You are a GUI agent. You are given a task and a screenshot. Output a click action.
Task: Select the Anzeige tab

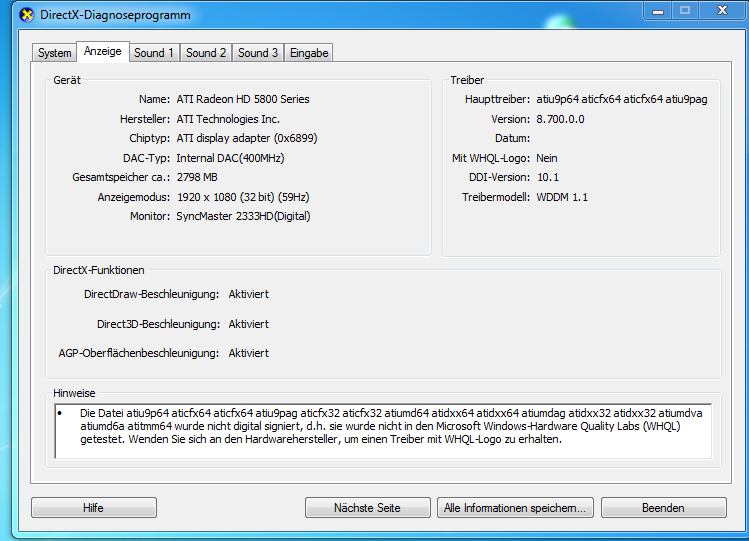coord(103,51)
